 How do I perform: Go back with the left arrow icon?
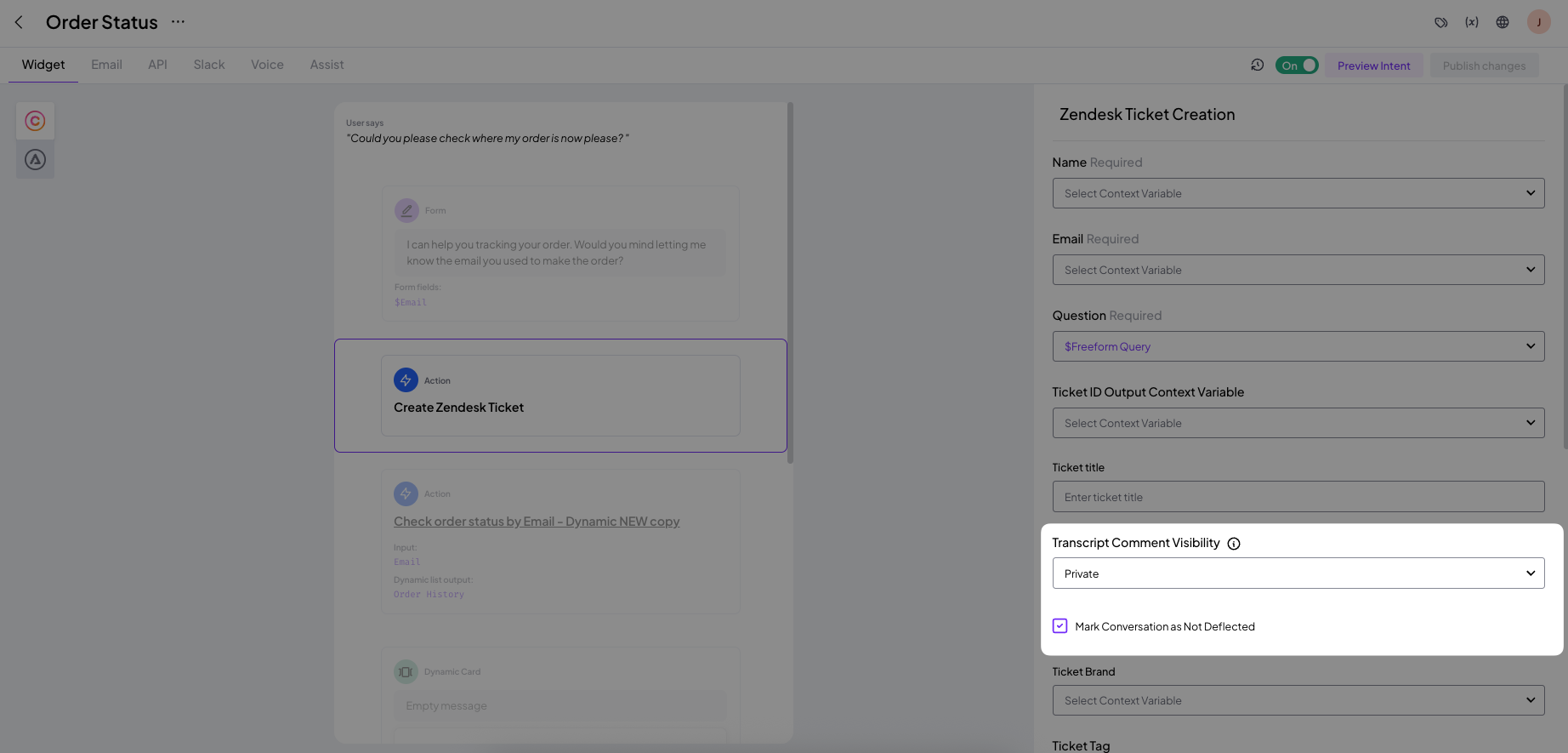click(19, 22)
